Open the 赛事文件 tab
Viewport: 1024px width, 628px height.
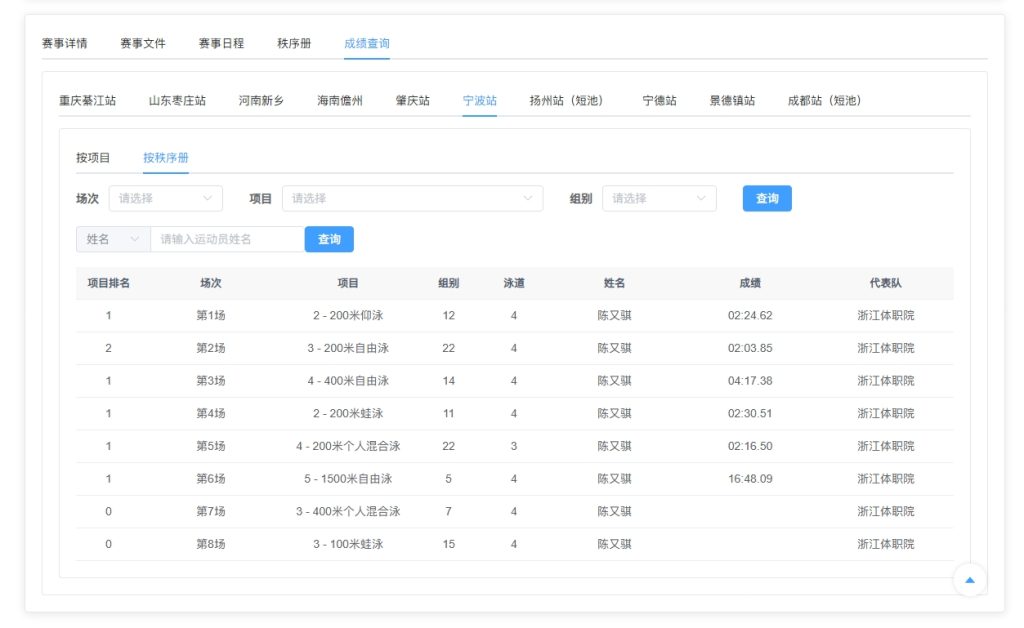[x=143, y=43]
